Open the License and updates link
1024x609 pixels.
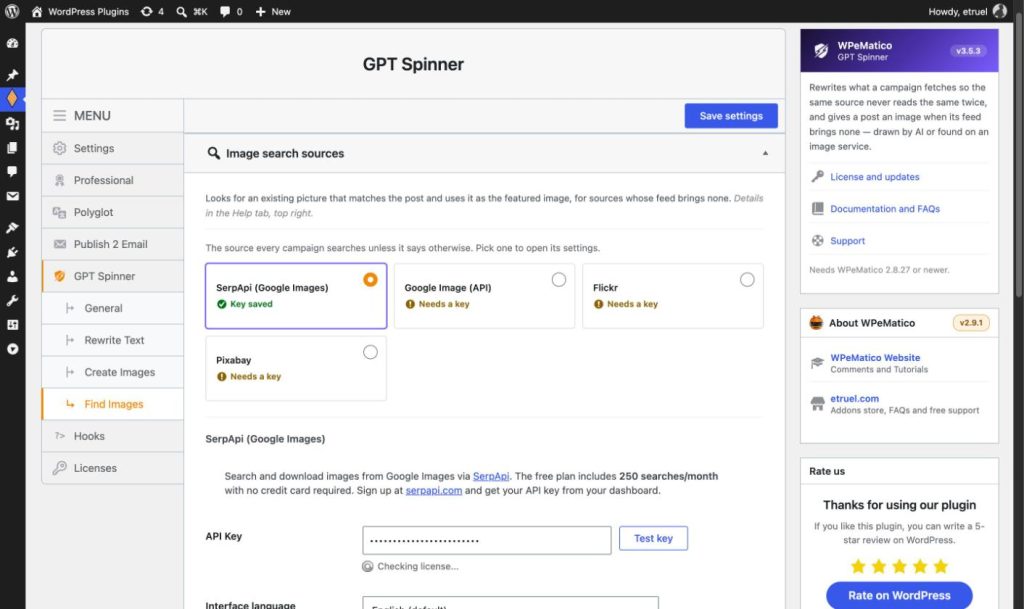[x=874, y=176]
